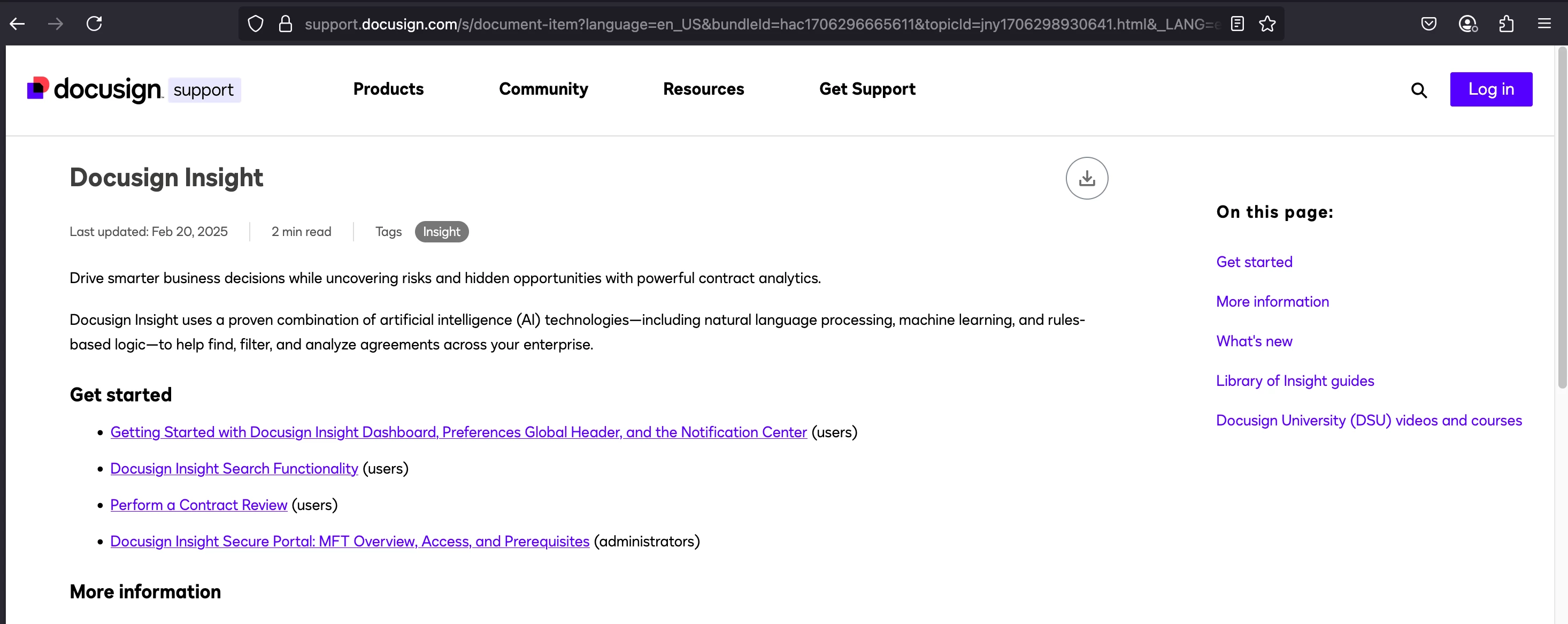
Task: Click the site lock padlock icon
Action: 285,24
